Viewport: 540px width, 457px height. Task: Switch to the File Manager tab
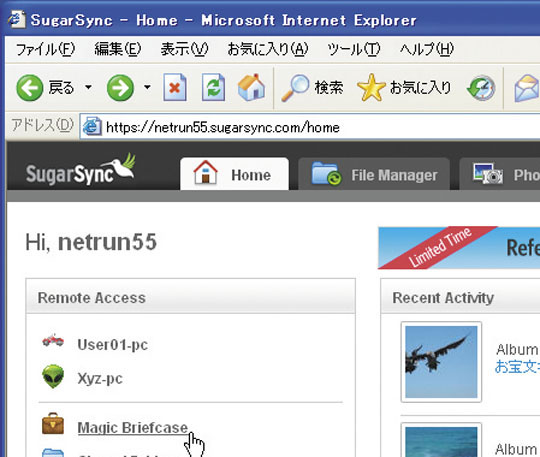click(x=374, y=174)
